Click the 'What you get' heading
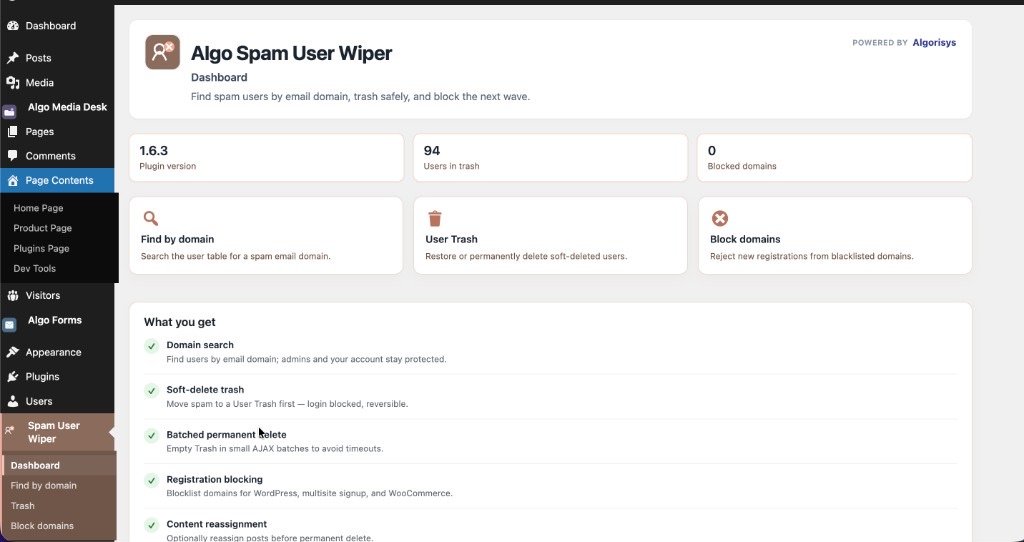Image resolution: width=1024 pixels, height=542 pixels. 180,322
